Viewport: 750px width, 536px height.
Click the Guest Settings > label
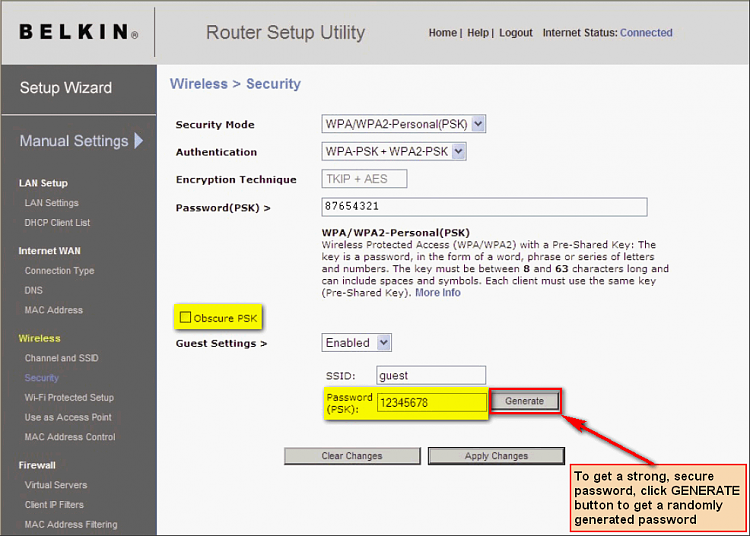[x=221, y=343]
